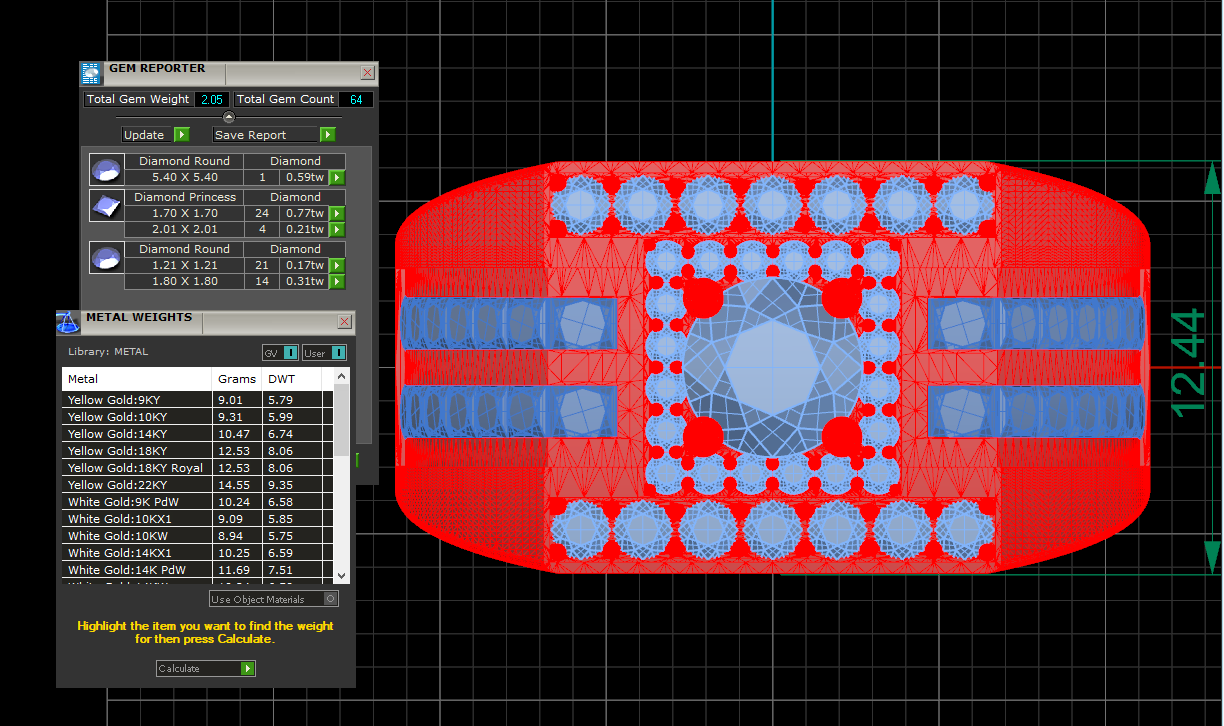This screenshot has height=726, width=1224.
Task: Enable Use Object Materials option
Action: click(331, 599)
